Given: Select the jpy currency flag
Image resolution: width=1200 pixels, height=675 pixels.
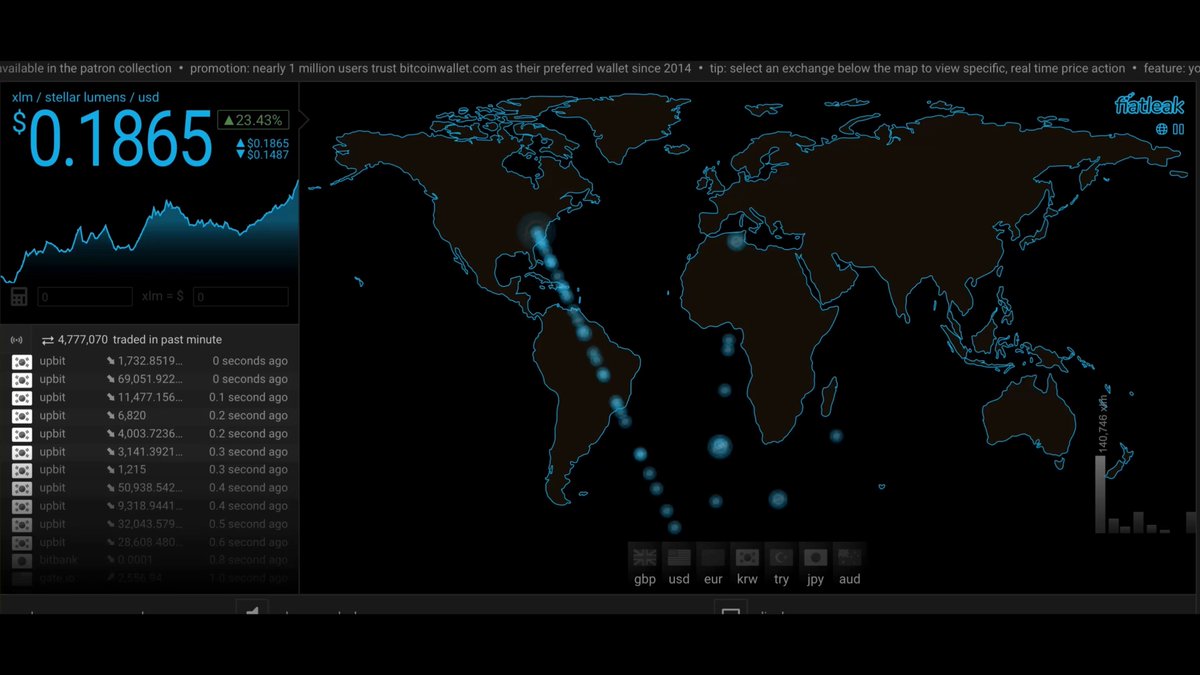Looking at the screenshot, I should tap(815, 557).
